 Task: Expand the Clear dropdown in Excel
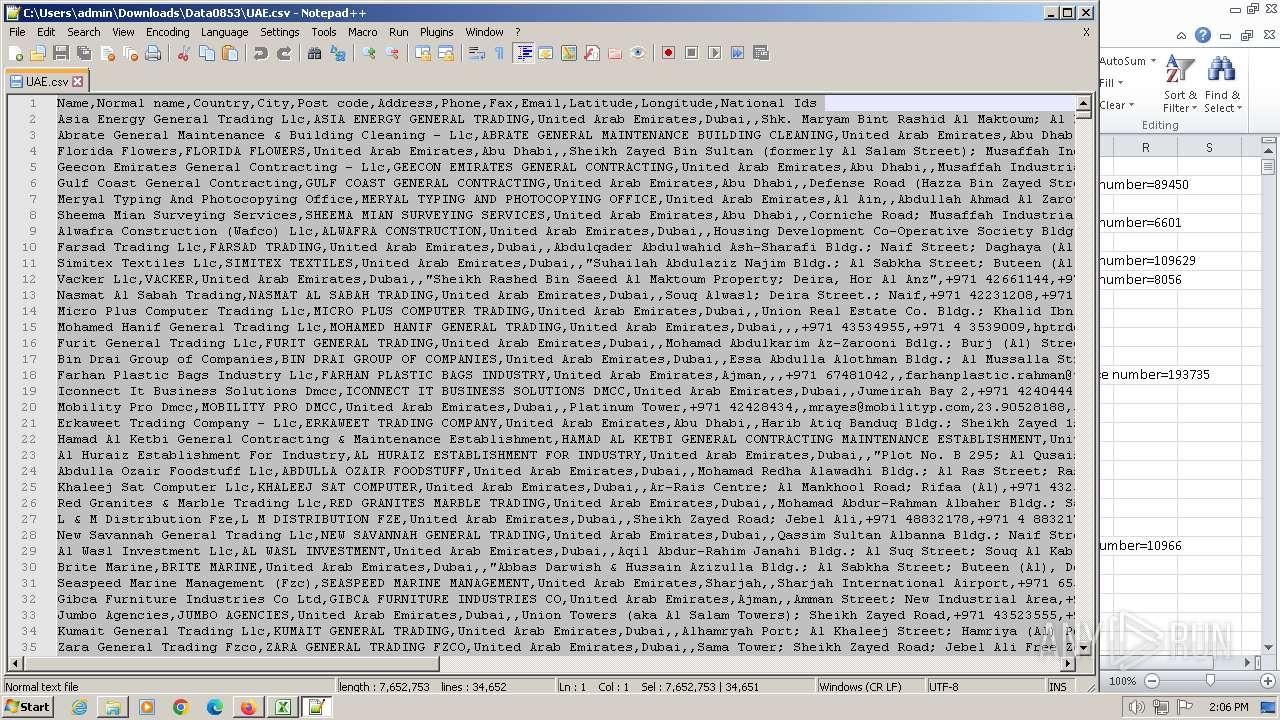1131,105
